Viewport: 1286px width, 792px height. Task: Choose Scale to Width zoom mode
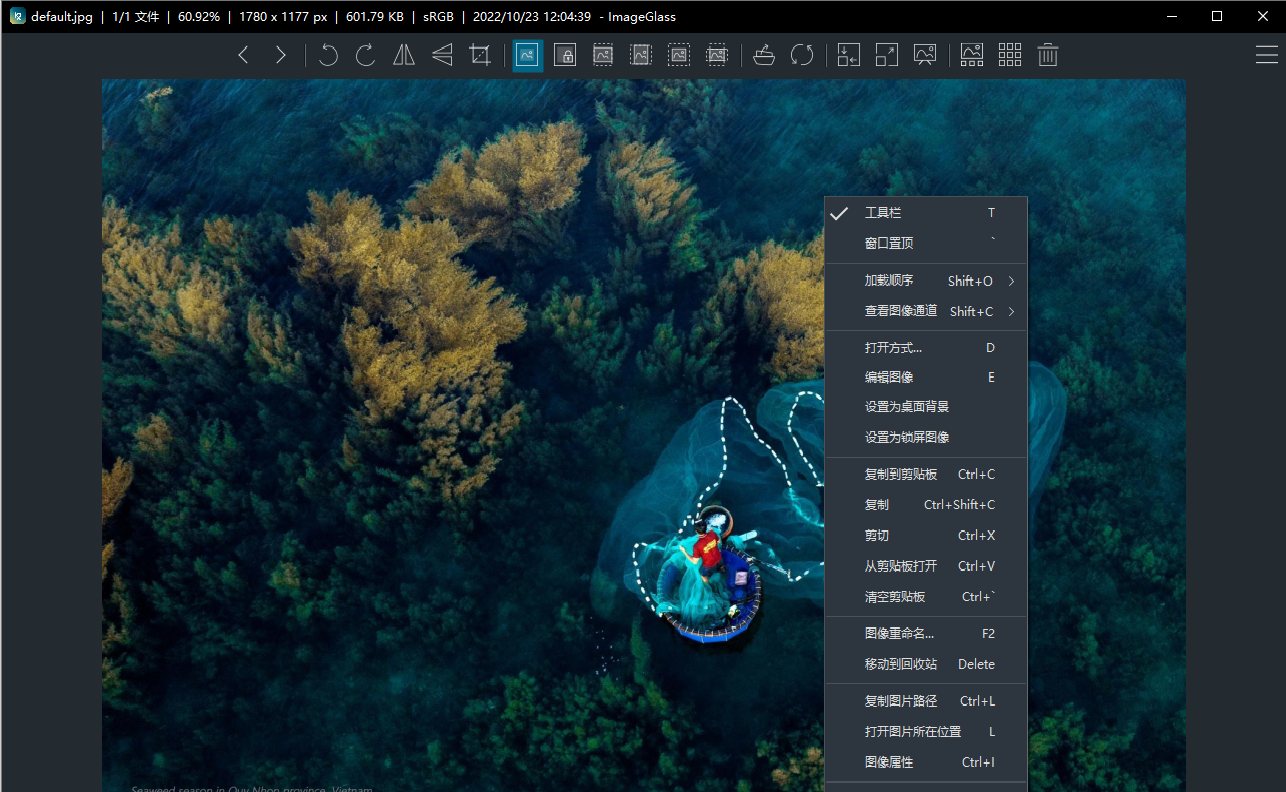point(603,55)
